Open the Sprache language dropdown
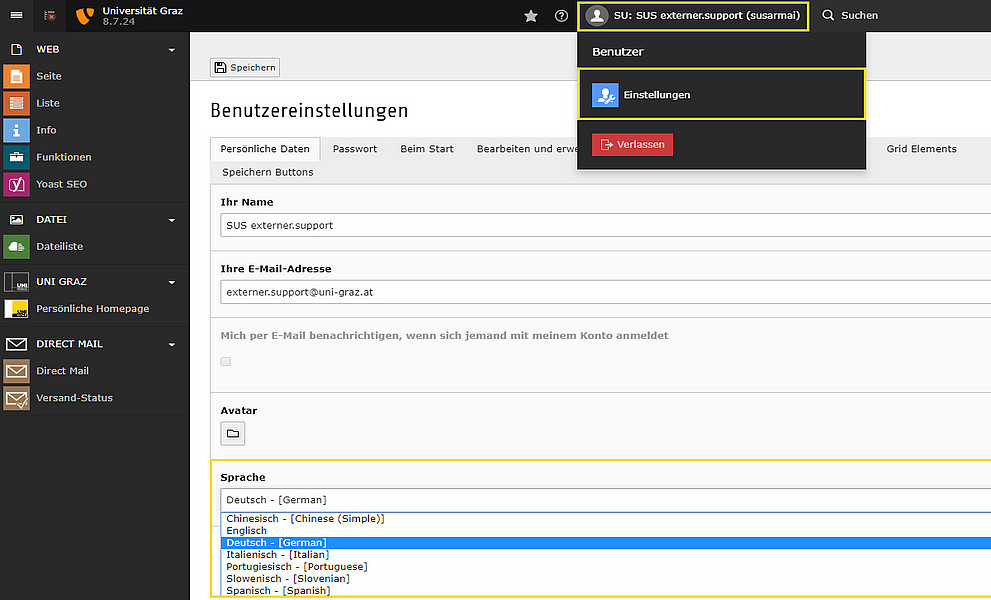Viewport: 991px width, 600px height. [x=605, y=500]
